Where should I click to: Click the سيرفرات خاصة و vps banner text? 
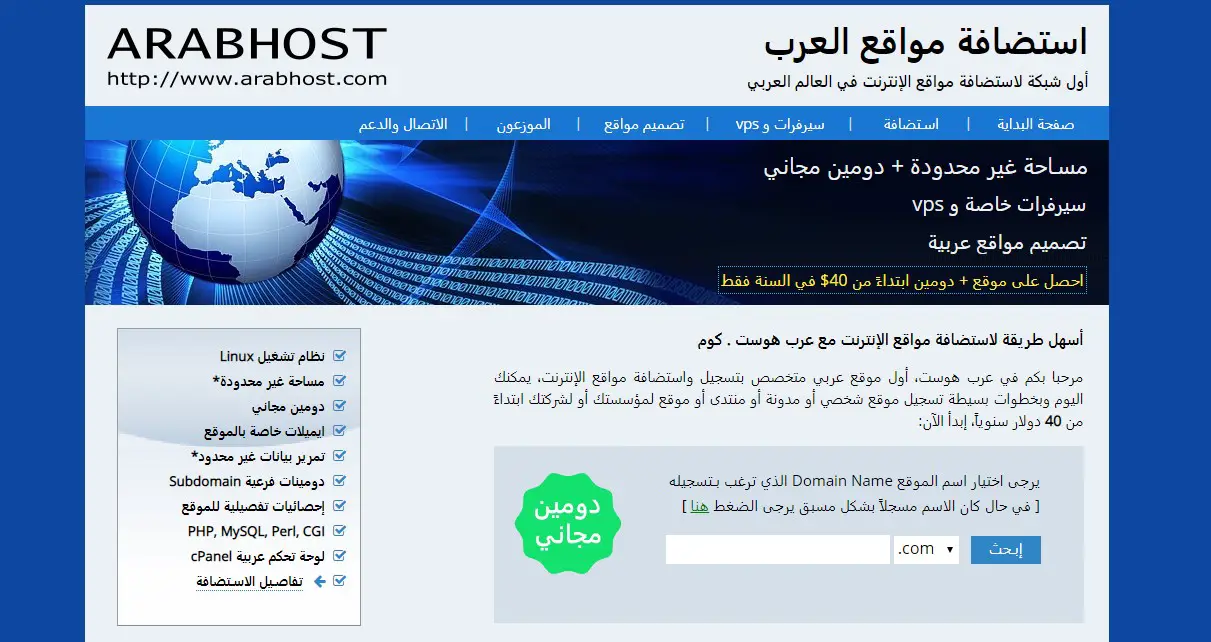(x=999, y=206)
